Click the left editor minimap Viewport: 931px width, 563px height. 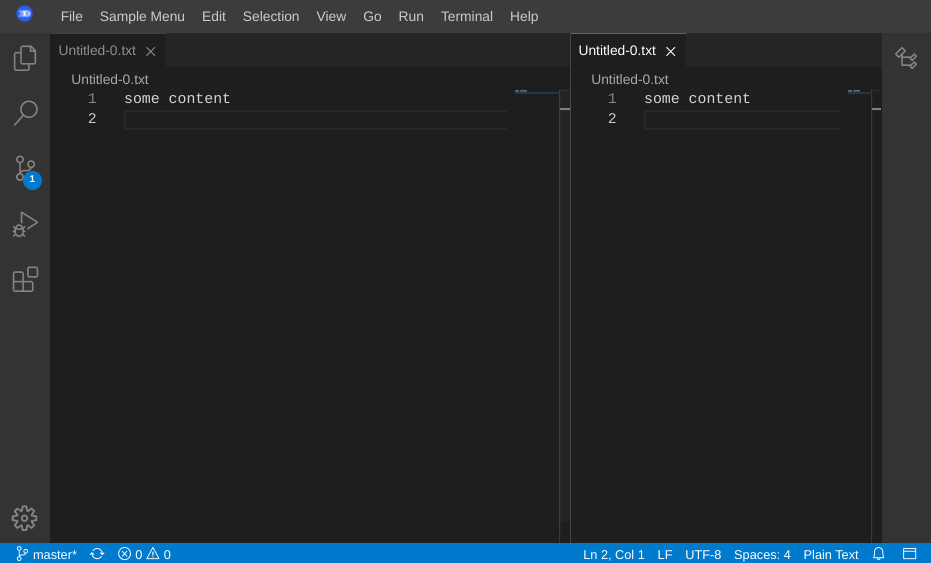point(537,315)
